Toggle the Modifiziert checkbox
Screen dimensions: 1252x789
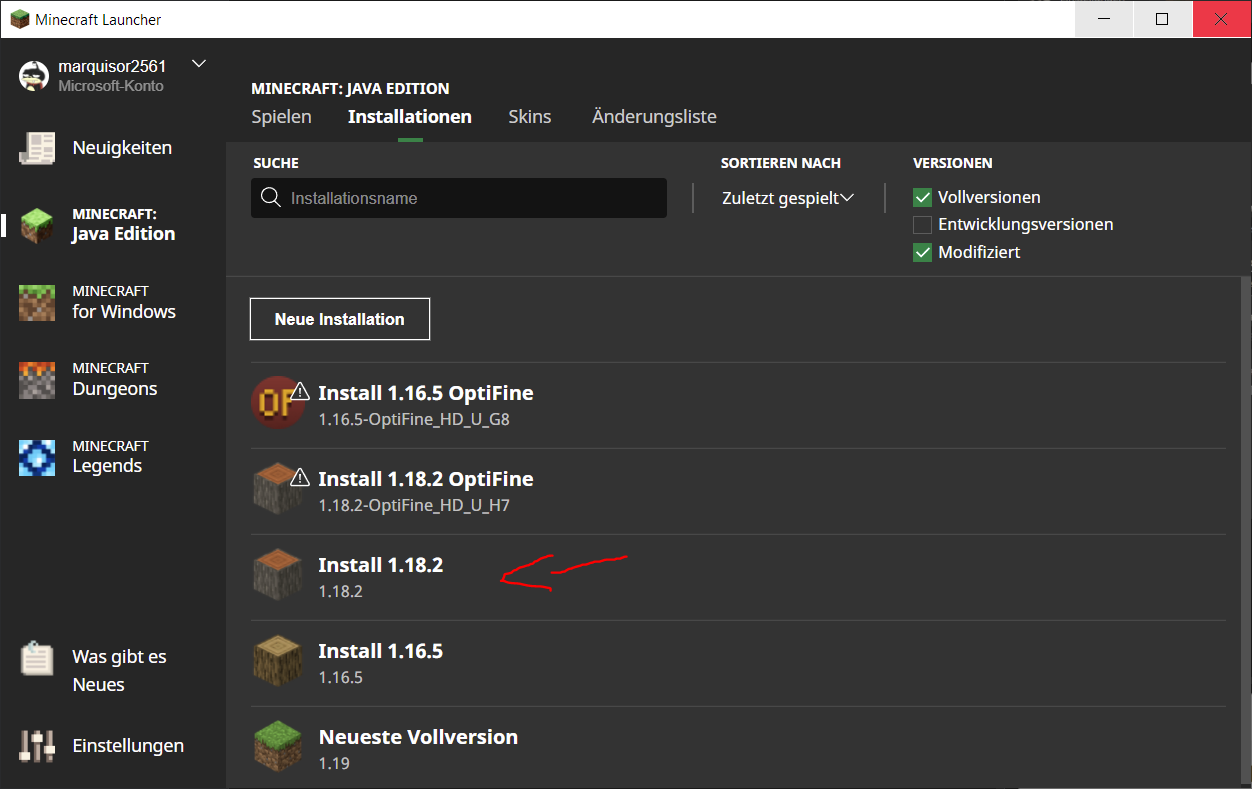click(x=923, y=252)
